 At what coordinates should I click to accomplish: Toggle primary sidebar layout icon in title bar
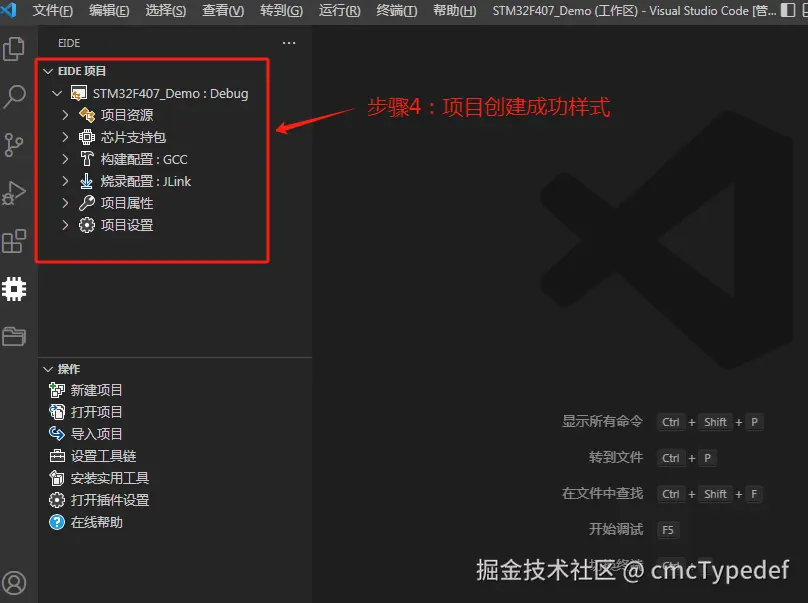[787, 10]
